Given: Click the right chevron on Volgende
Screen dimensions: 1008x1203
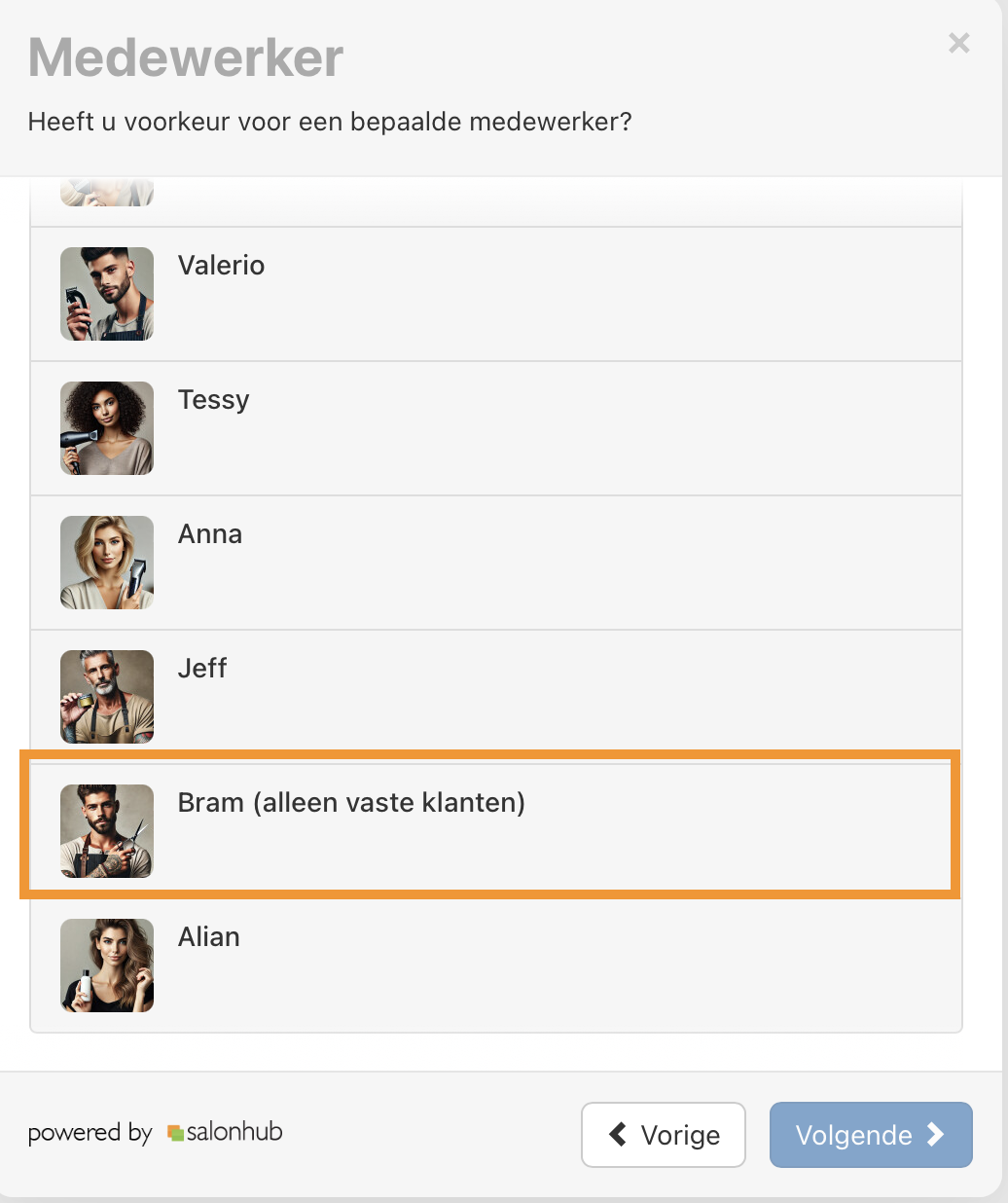Looking at the screenshot, I should pos(935,1134).
